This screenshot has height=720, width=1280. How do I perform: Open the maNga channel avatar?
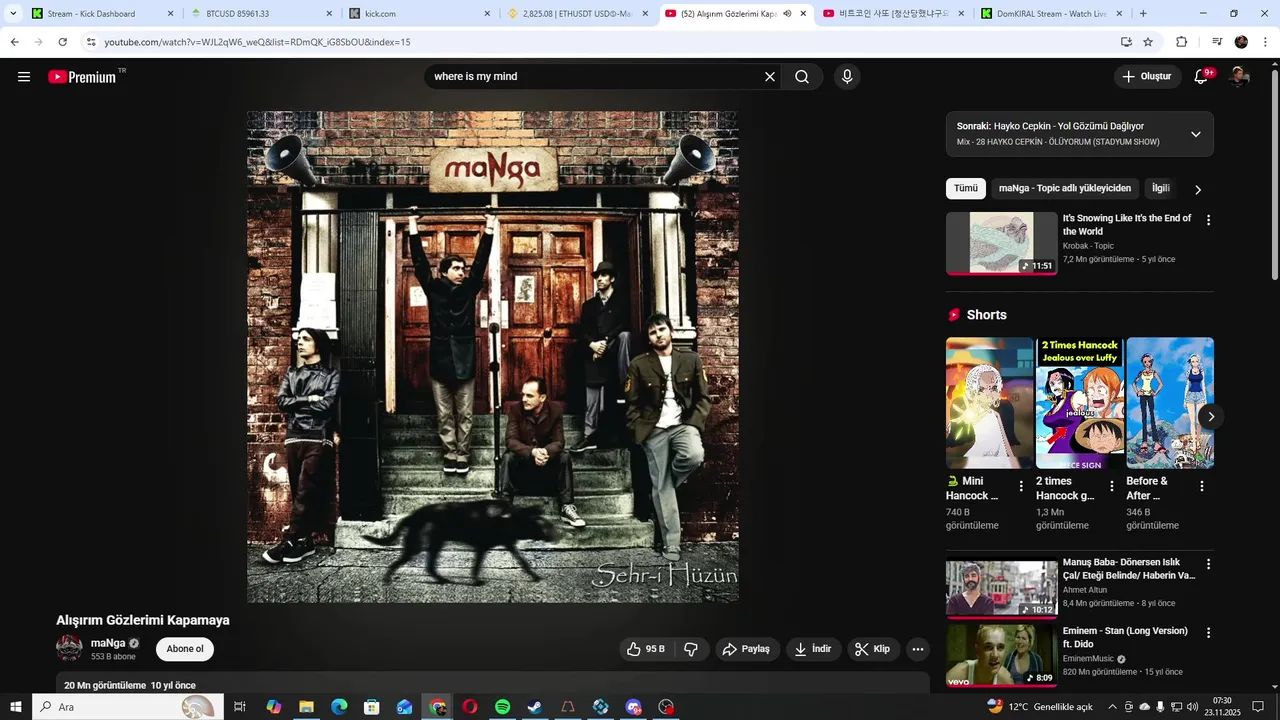pos(69,648)
